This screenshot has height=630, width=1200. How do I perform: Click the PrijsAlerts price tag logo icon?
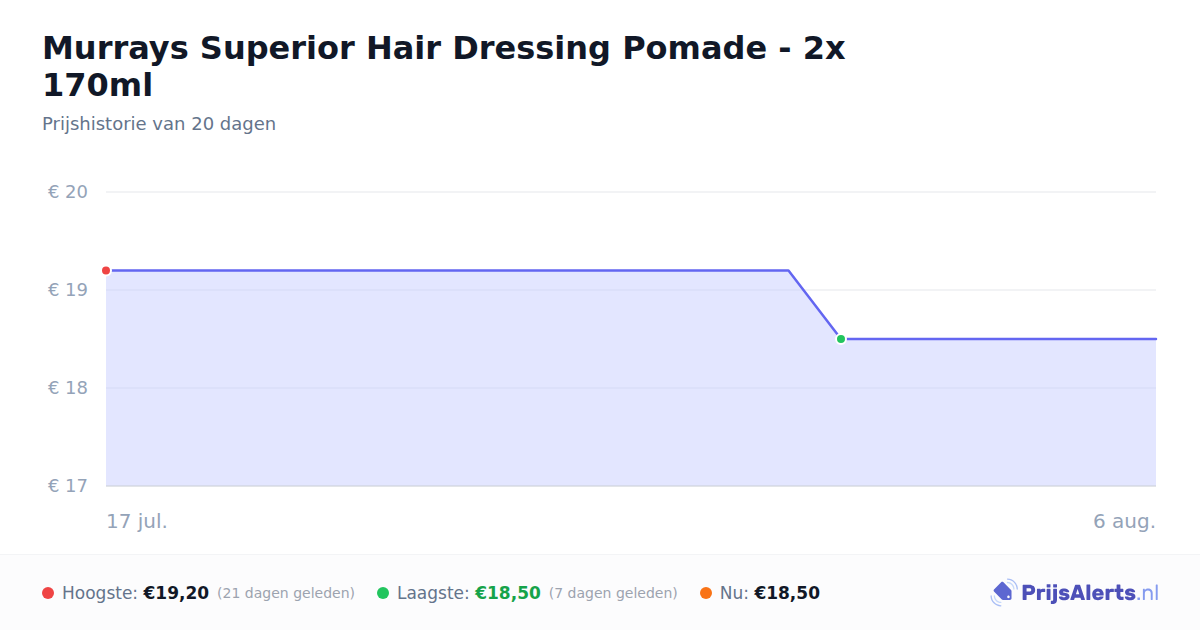1004,593
